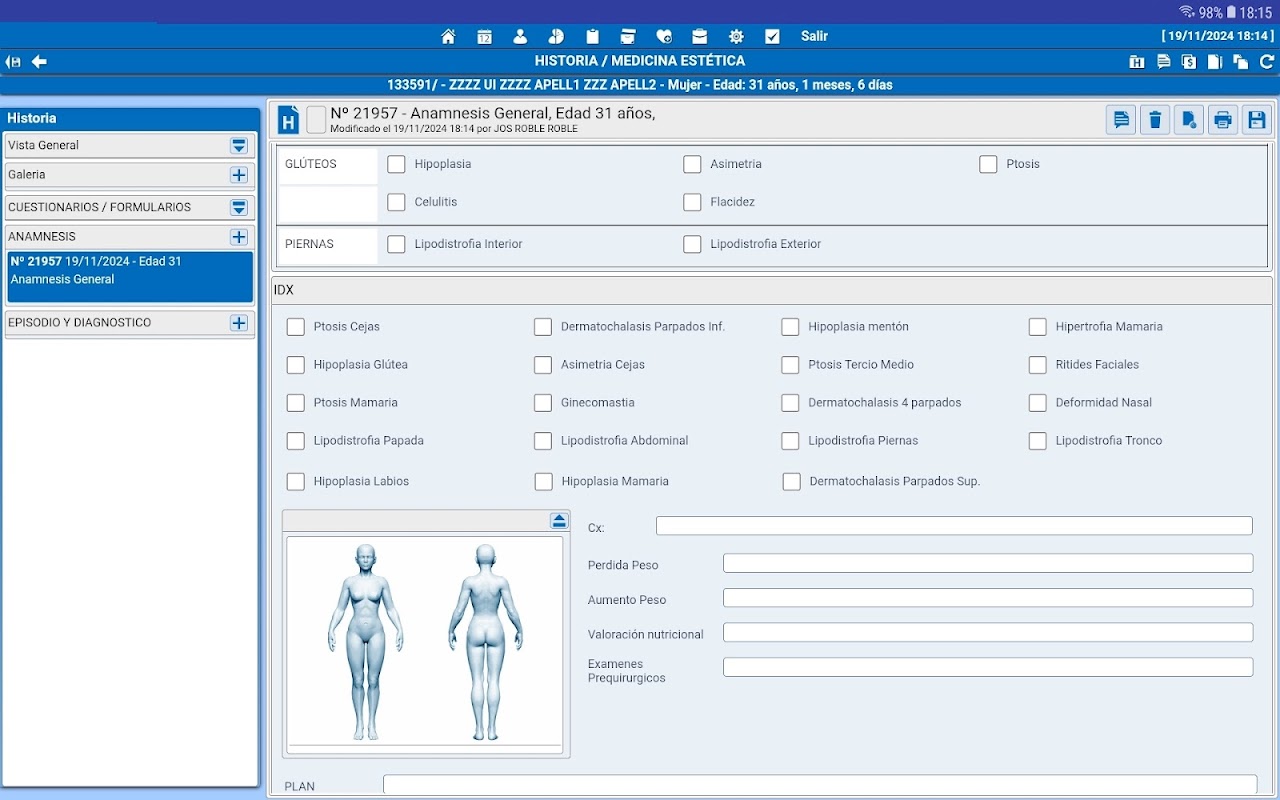Viewport: 1280px width, 800px height.
Task: Click the refresh arrow icon
Action: (1267, 62)
